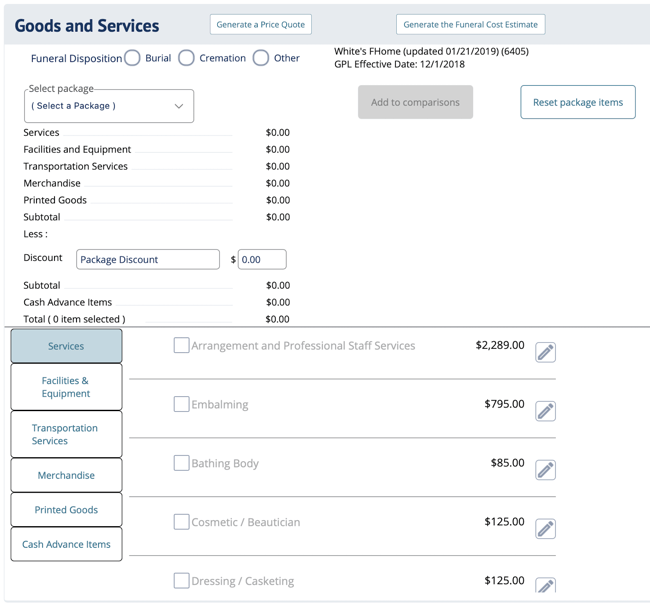Check Arrangement and Professional Staff Services
The height and width of the screenshot is (607, 650).
tap(181, 345)
